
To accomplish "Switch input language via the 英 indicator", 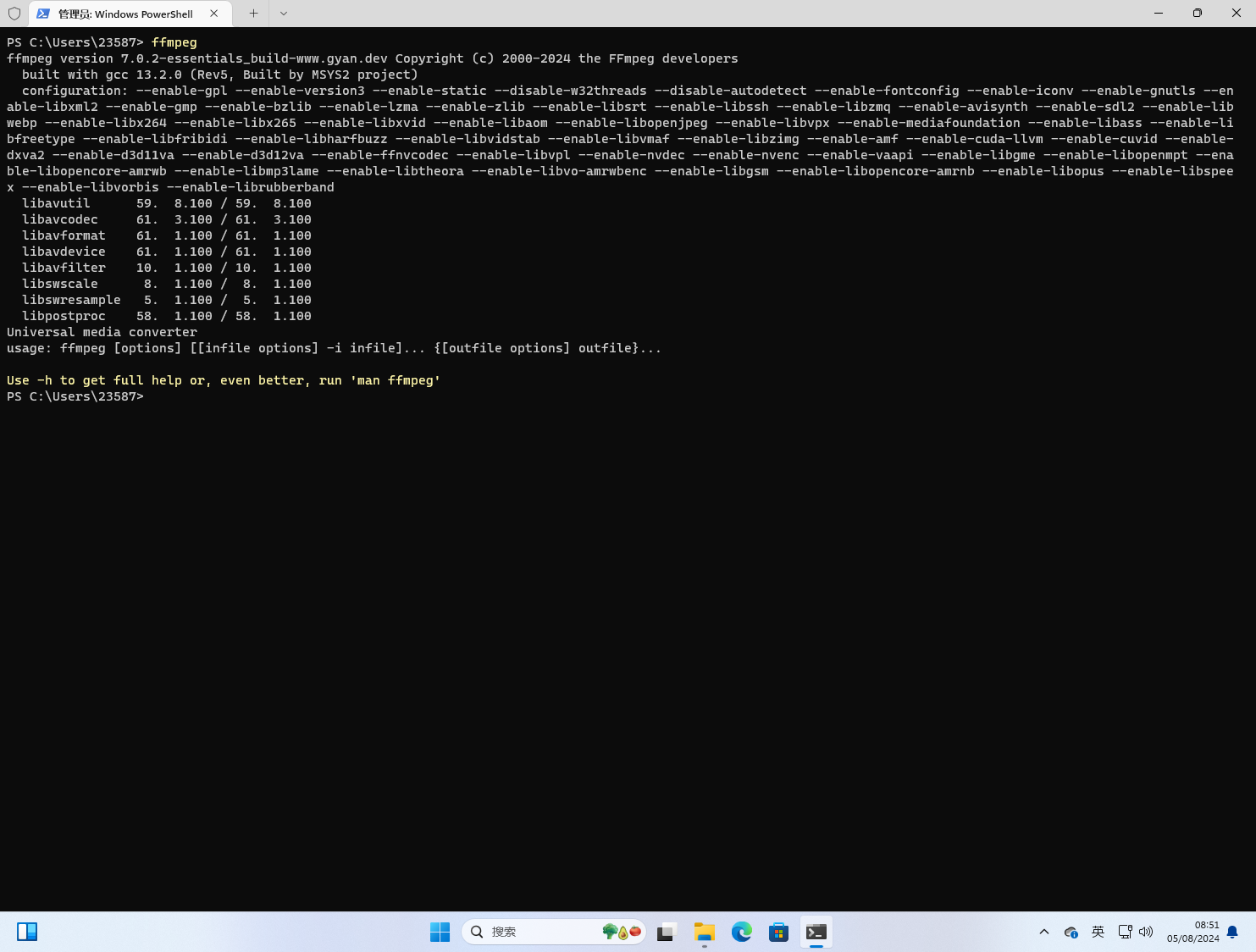I will coord(1098,932).
